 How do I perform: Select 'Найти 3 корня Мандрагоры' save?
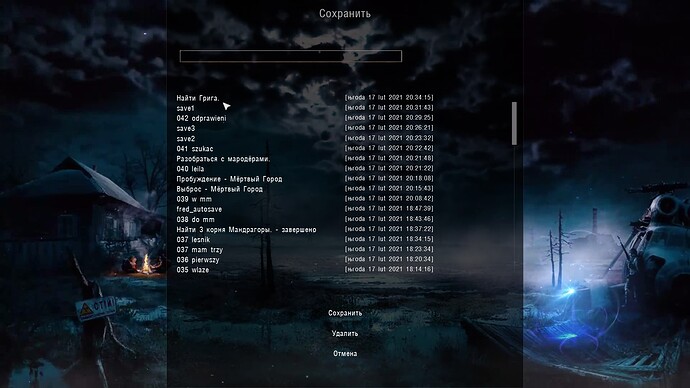[x=305, y=229]
